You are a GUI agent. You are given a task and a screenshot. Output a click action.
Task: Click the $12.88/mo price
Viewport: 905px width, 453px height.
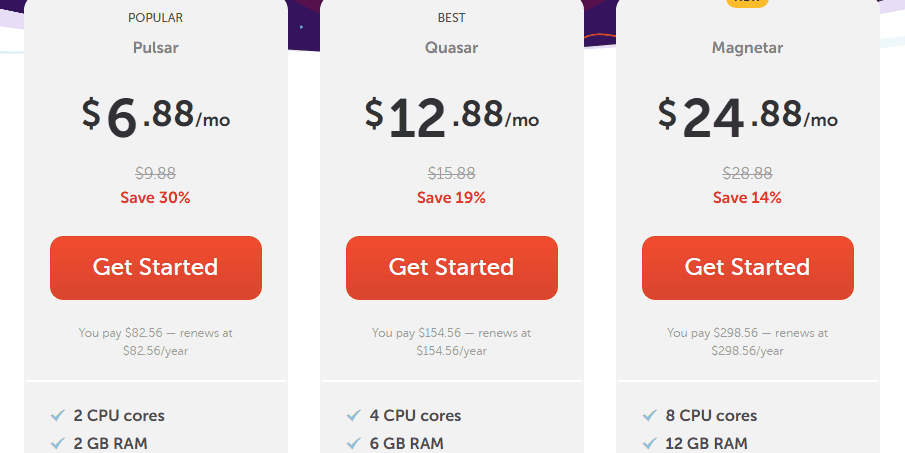[451, 116]
